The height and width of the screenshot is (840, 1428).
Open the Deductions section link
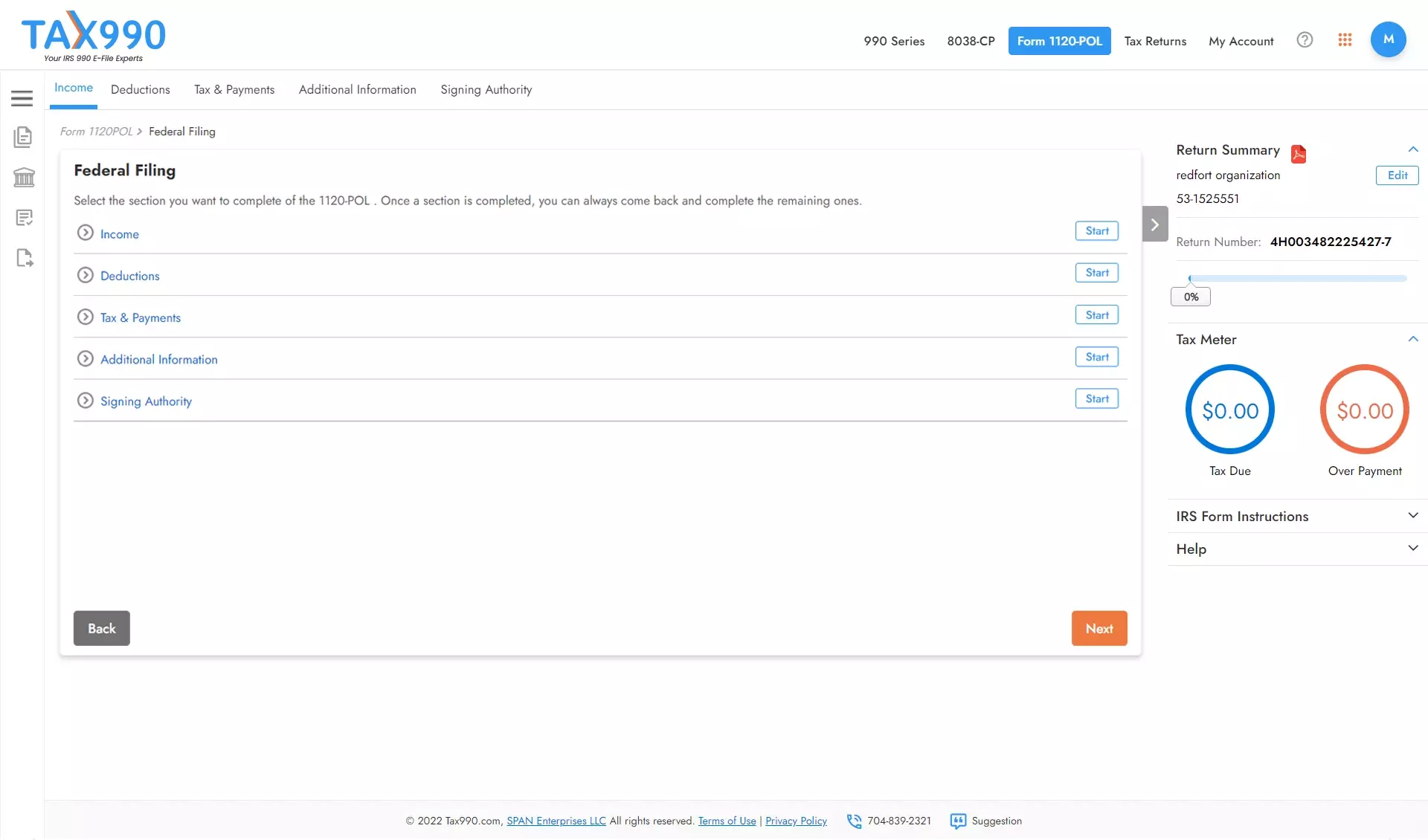[130, 276]
